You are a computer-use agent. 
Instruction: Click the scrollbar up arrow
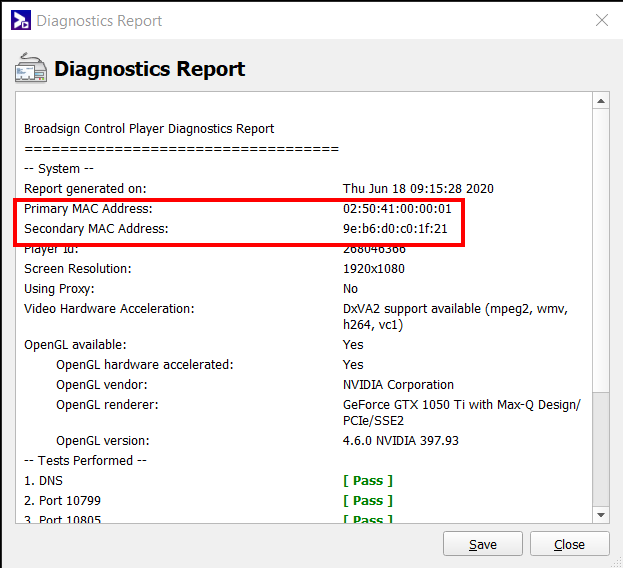[x=600, y=100]
